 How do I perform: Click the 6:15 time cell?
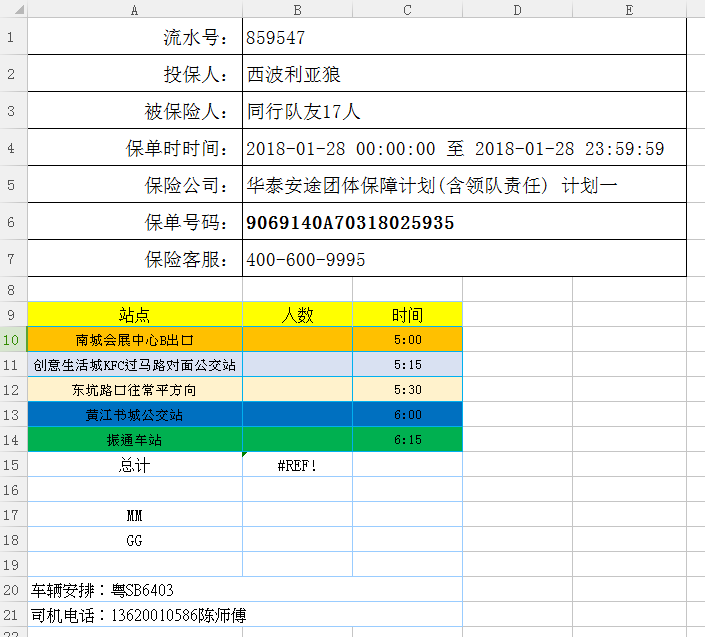click(x=407, y=439)
